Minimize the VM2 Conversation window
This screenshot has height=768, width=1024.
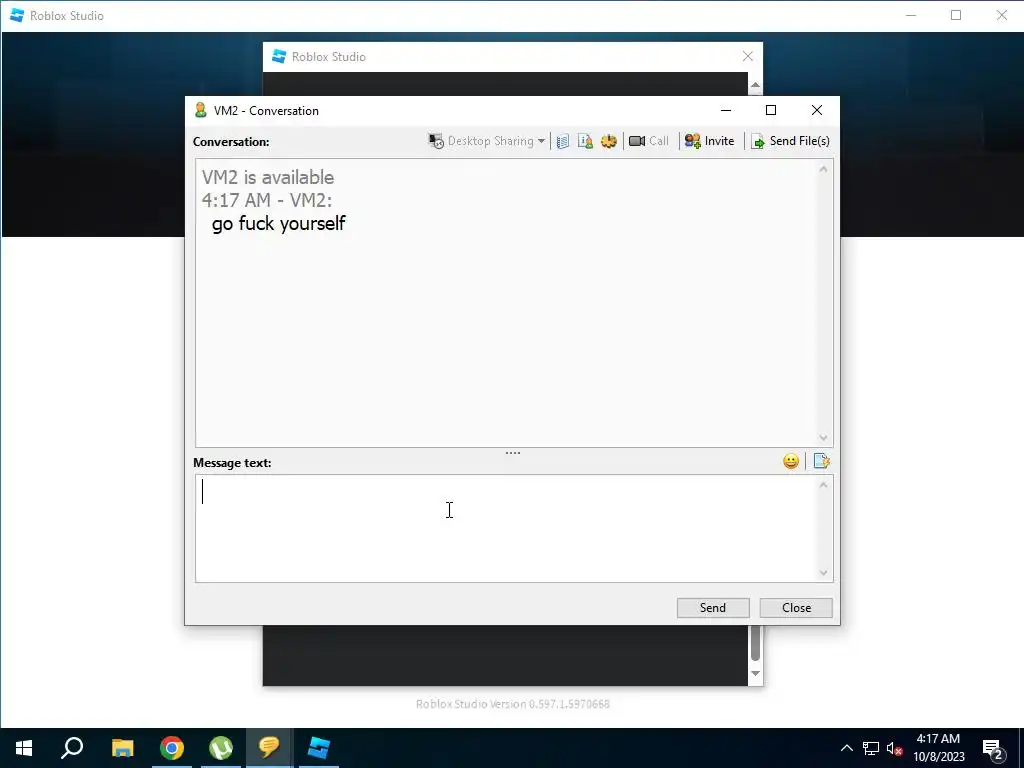pyautogui.click(x=726, y=110)
